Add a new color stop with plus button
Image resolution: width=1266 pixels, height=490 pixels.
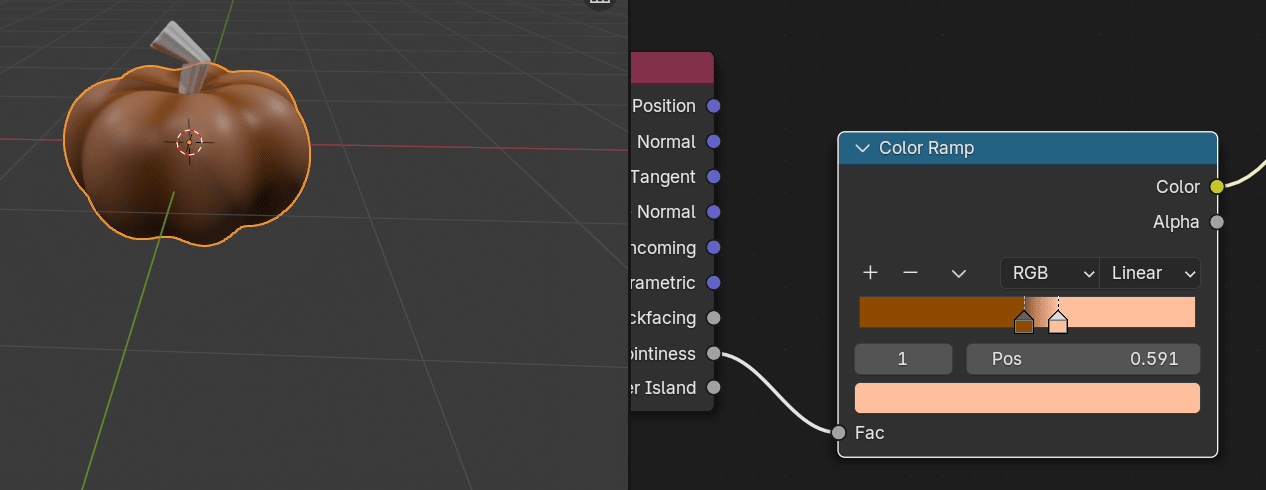point(870,273)
